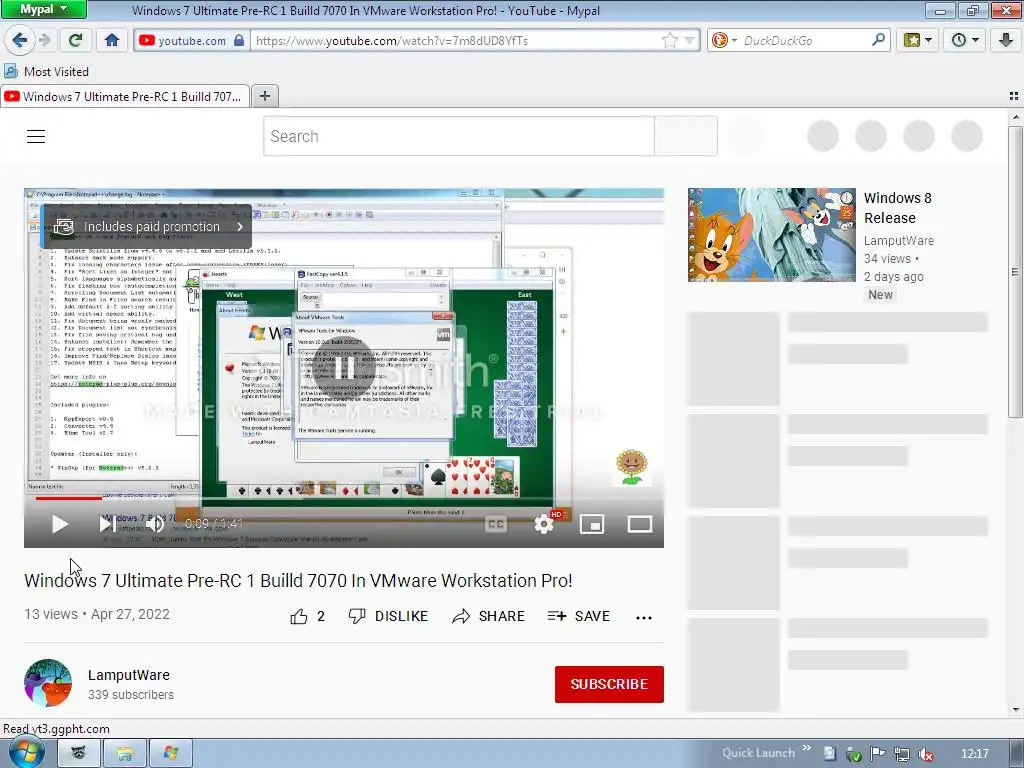Open the Mypal application menu button

click(43, 9)
